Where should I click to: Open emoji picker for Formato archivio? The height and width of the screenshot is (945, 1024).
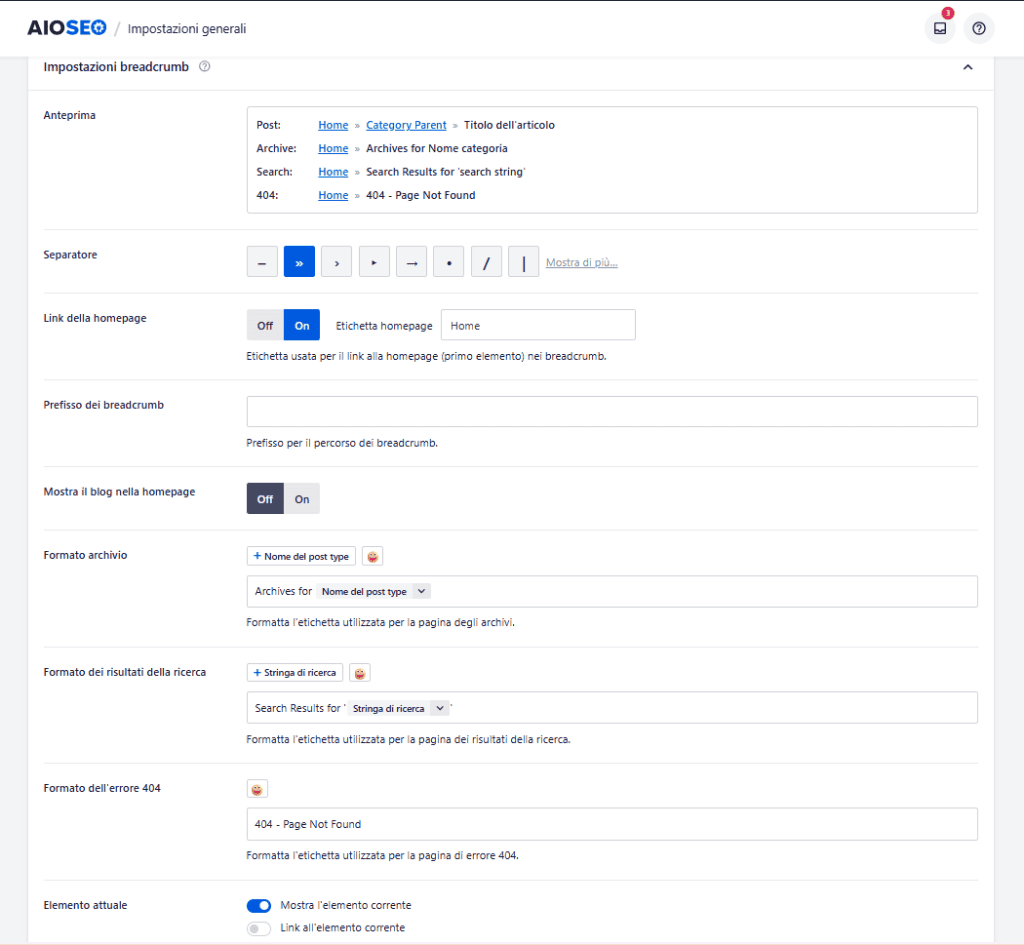[x=372, y=555]
